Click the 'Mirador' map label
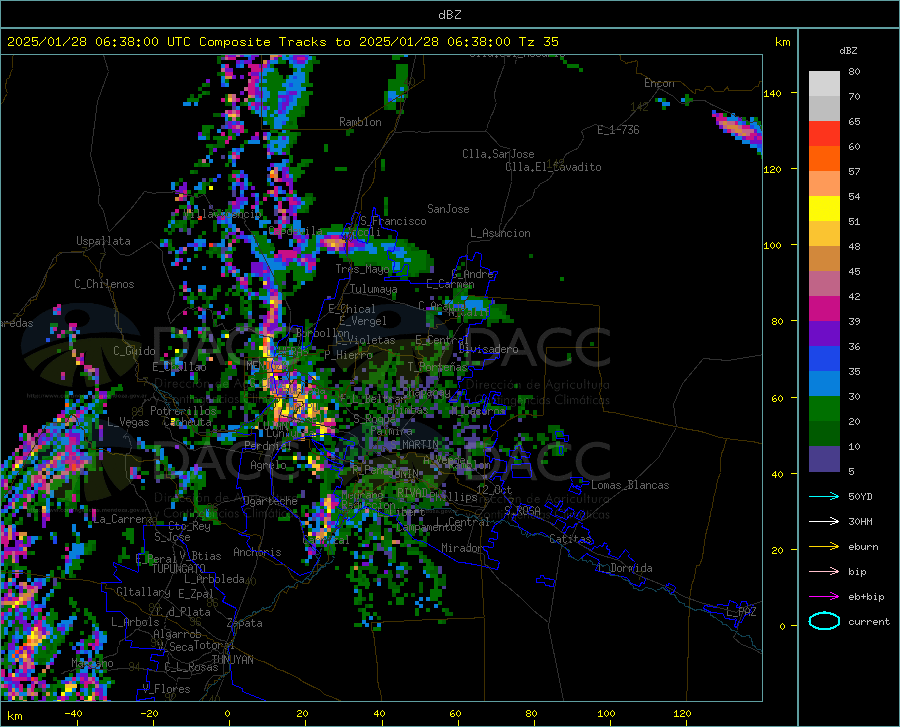The width and height of the screenshot is (900, 727). point(462,548)
